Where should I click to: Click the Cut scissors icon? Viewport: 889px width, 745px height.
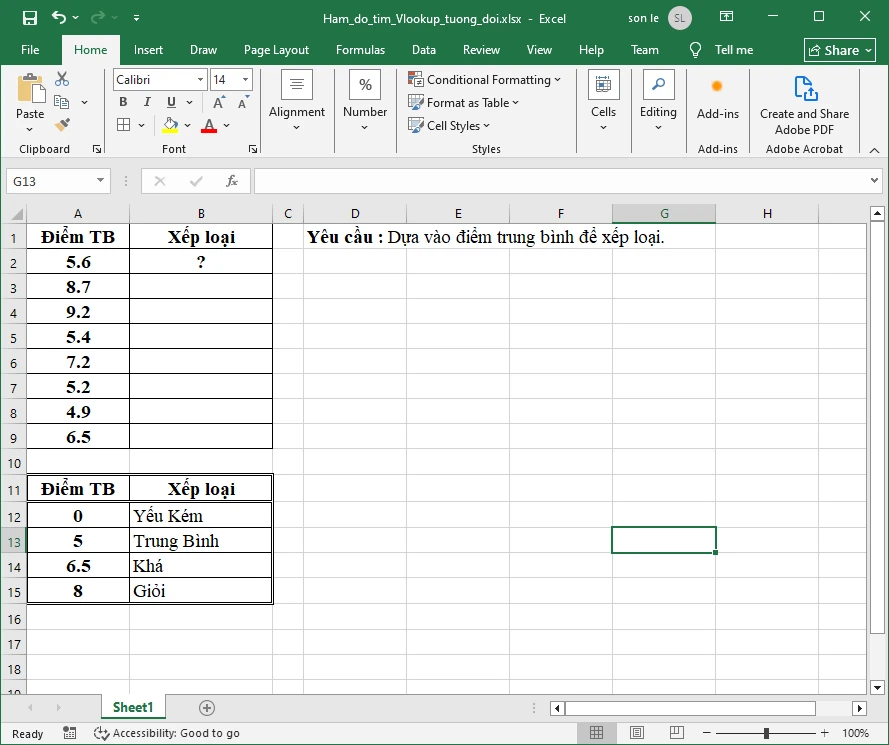(x=60, y=77)
